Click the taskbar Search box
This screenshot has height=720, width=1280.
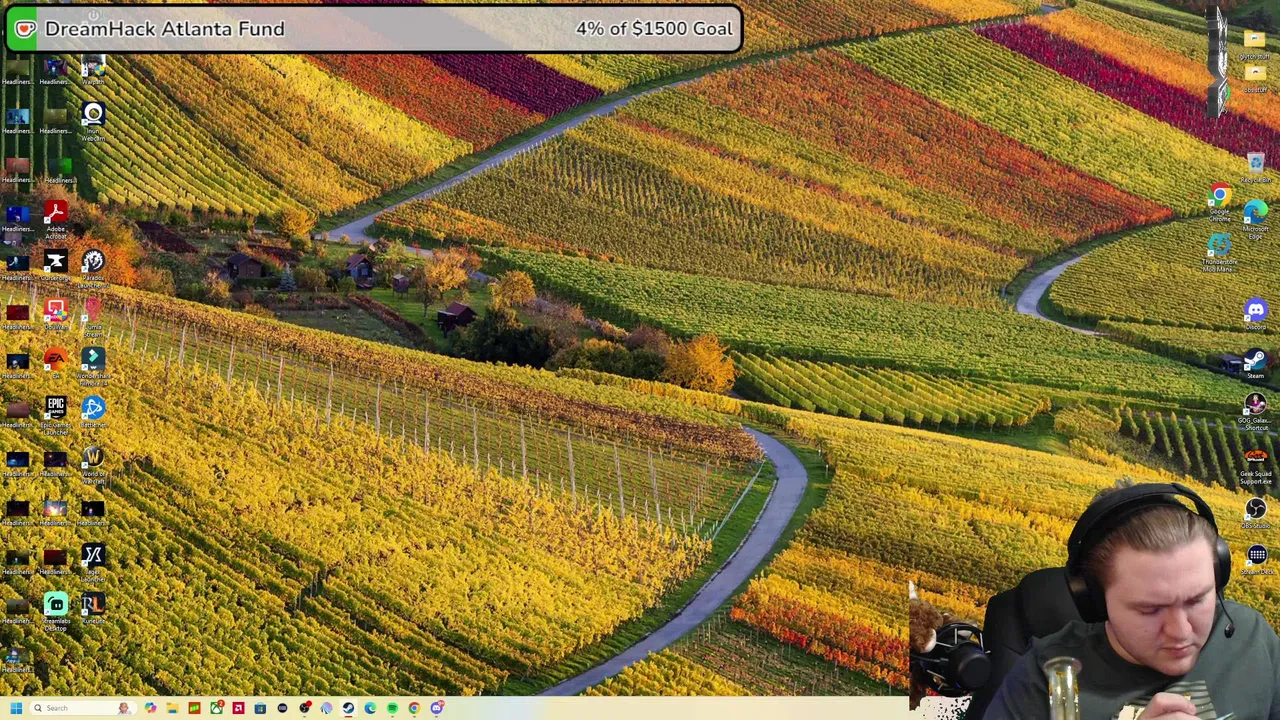pos(83,708)
